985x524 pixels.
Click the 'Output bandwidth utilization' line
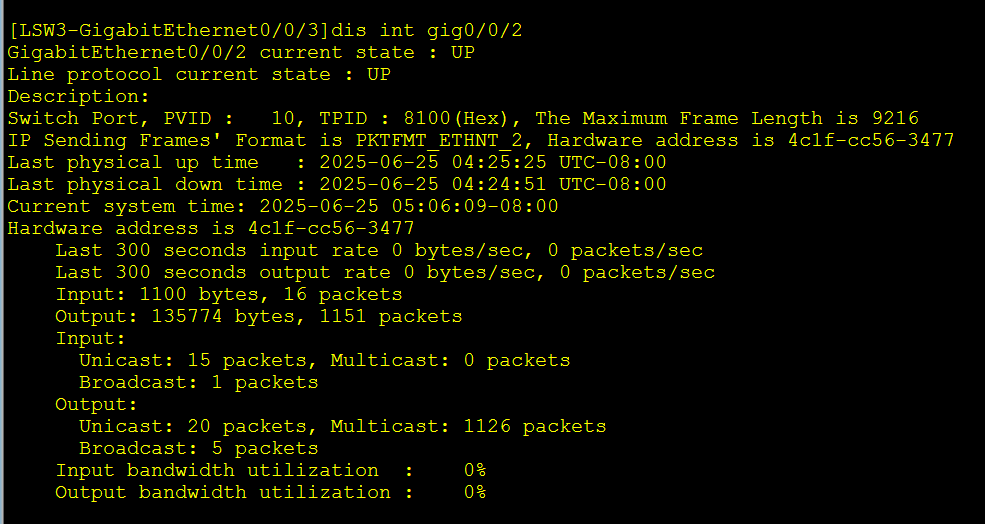click(x=271, y=493)
